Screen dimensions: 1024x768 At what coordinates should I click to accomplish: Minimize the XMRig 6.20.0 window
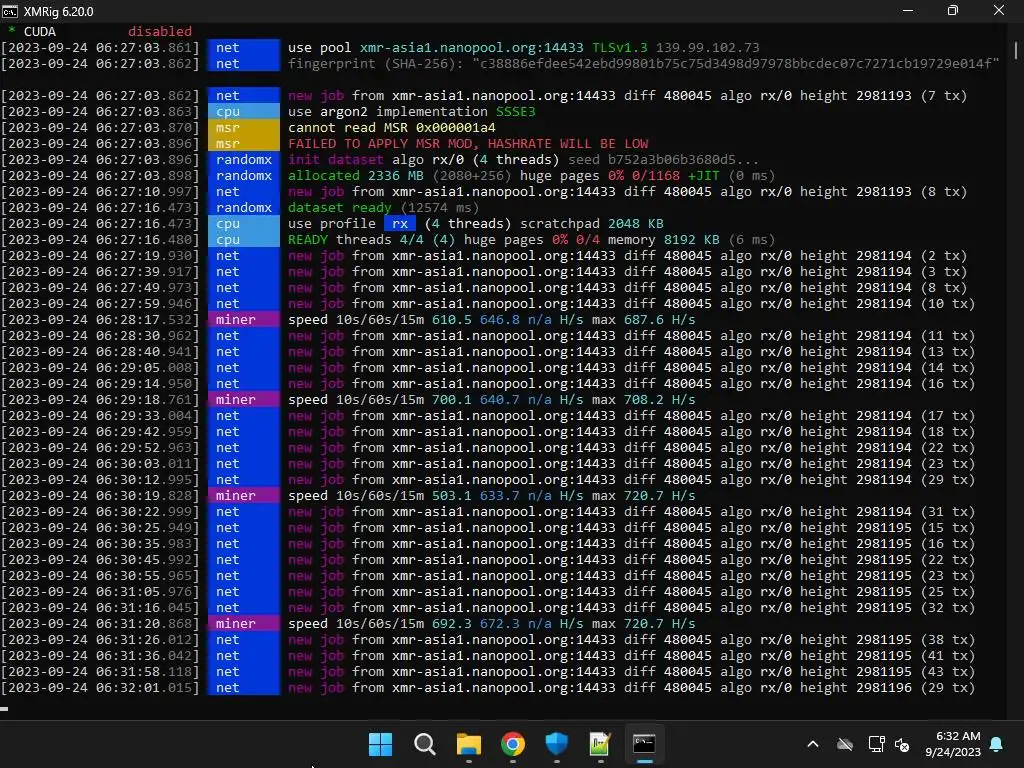click(x=908, y=10)
